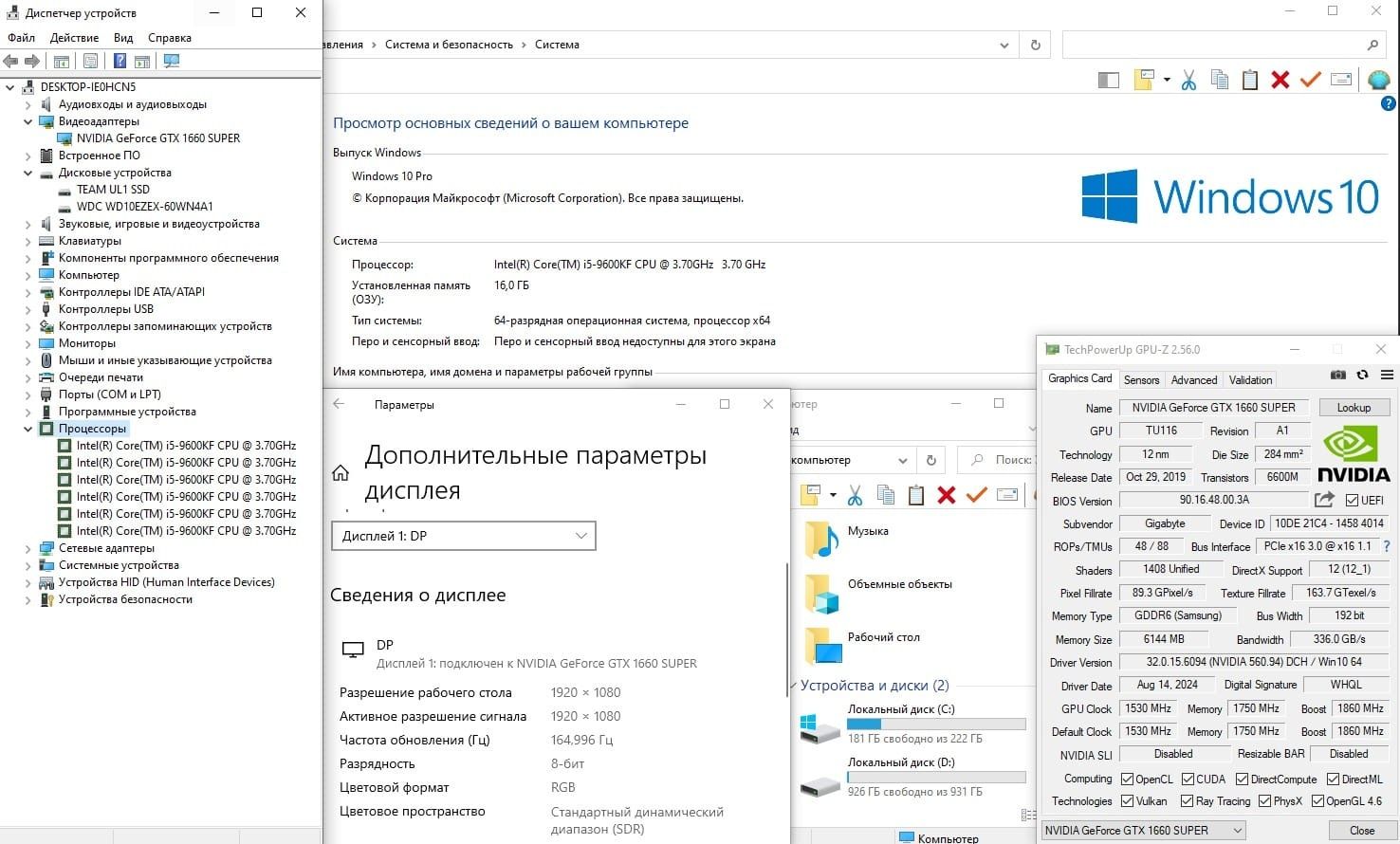1400x844 pixels.
Task: Click the refresh button beside System address bar
Action: (1035, 45)
